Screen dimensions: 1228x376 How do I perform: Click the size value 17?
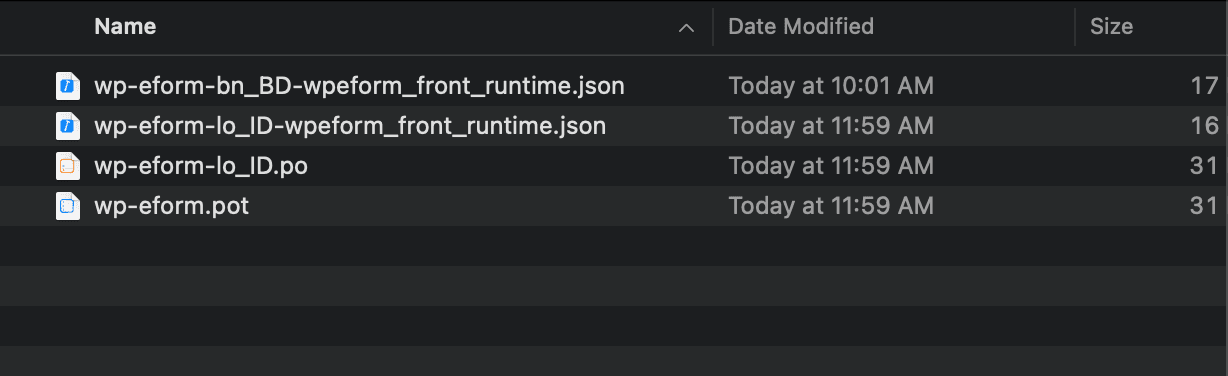click(x=1205, y=86)
